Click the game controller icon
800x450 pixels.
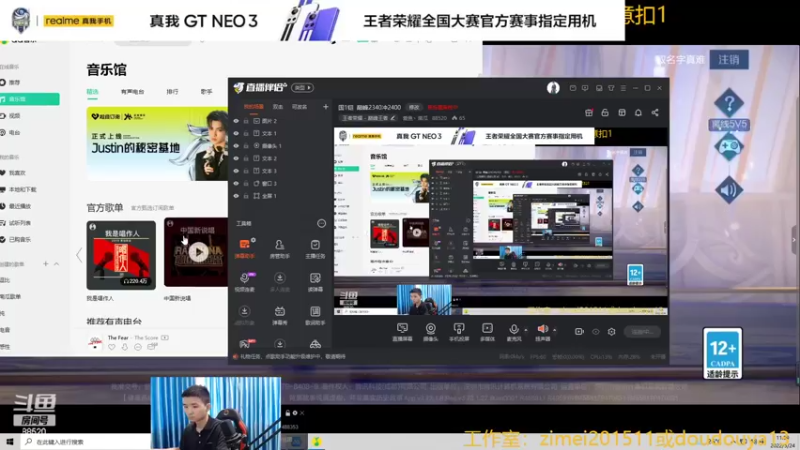point(729,147)
